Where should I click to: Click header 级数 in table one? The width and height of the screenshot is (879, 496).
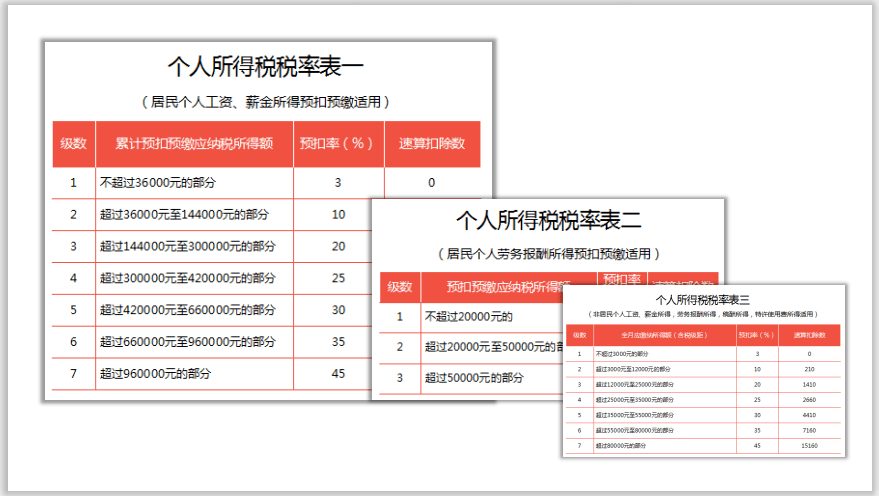point(73,143)
